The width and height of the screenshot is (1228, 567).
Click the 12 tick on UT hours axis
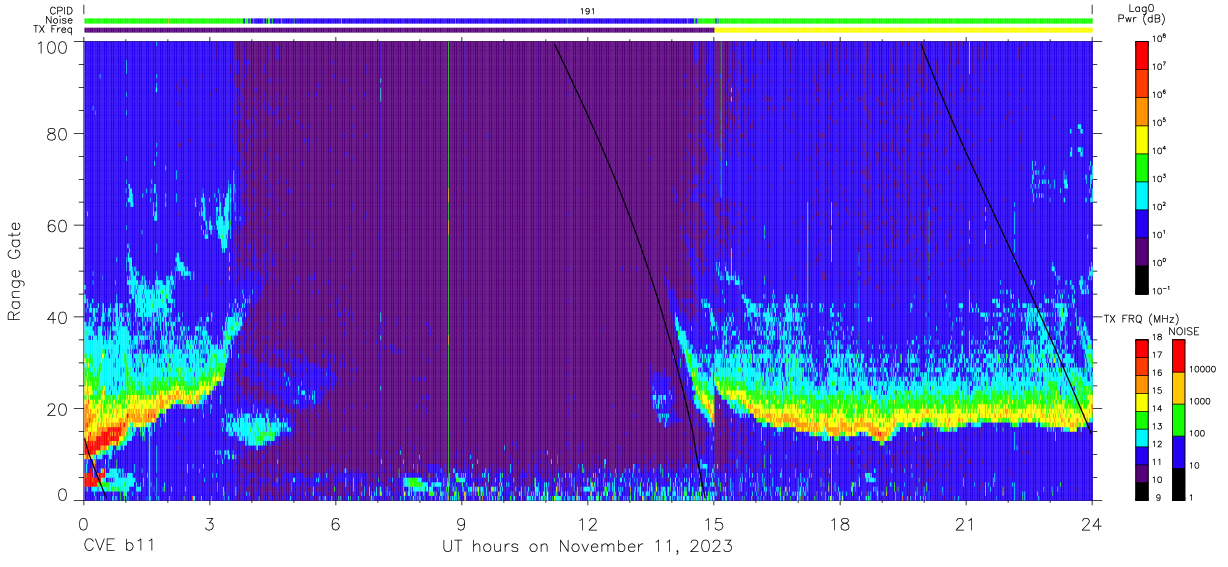coord(588,523)
